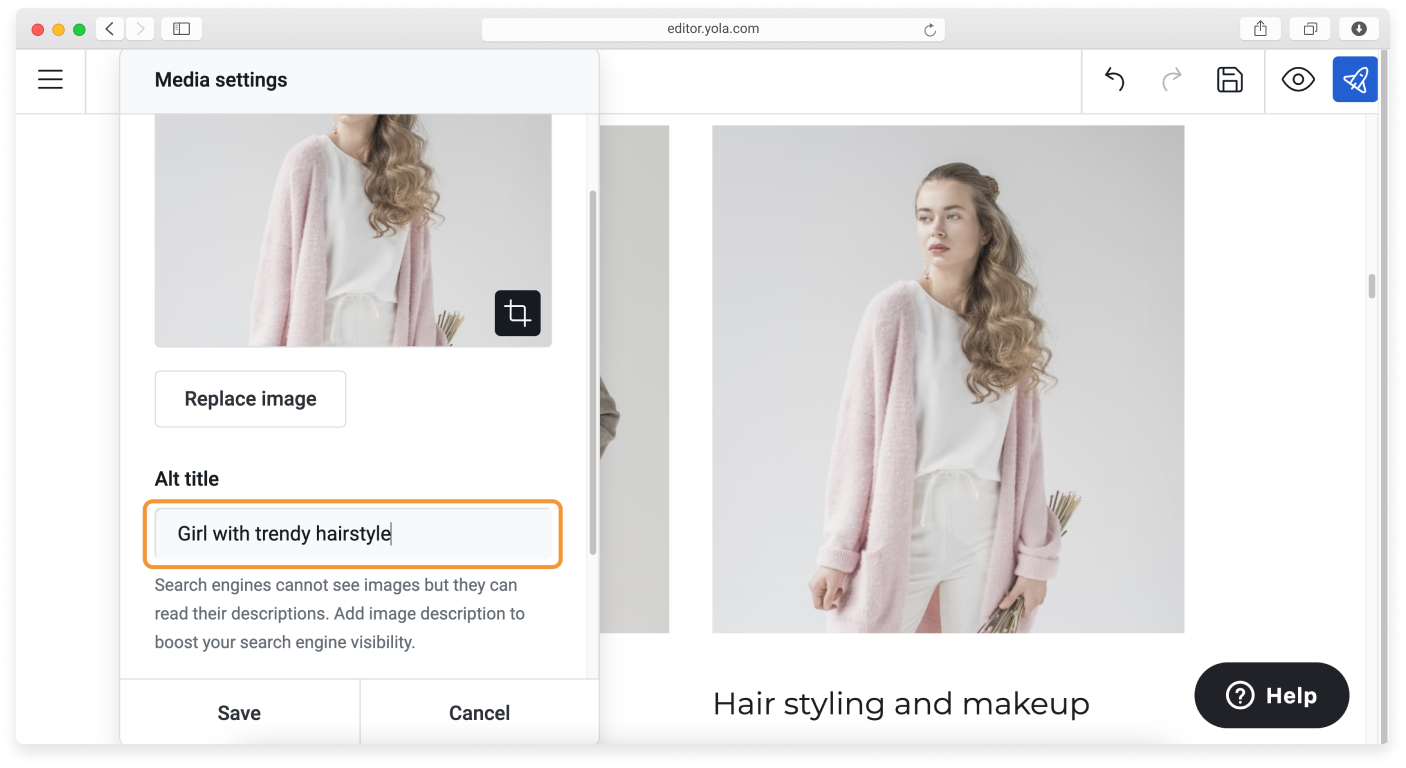
Task: Open the Safari downloads icon
Action: (x=1359, y=28)
